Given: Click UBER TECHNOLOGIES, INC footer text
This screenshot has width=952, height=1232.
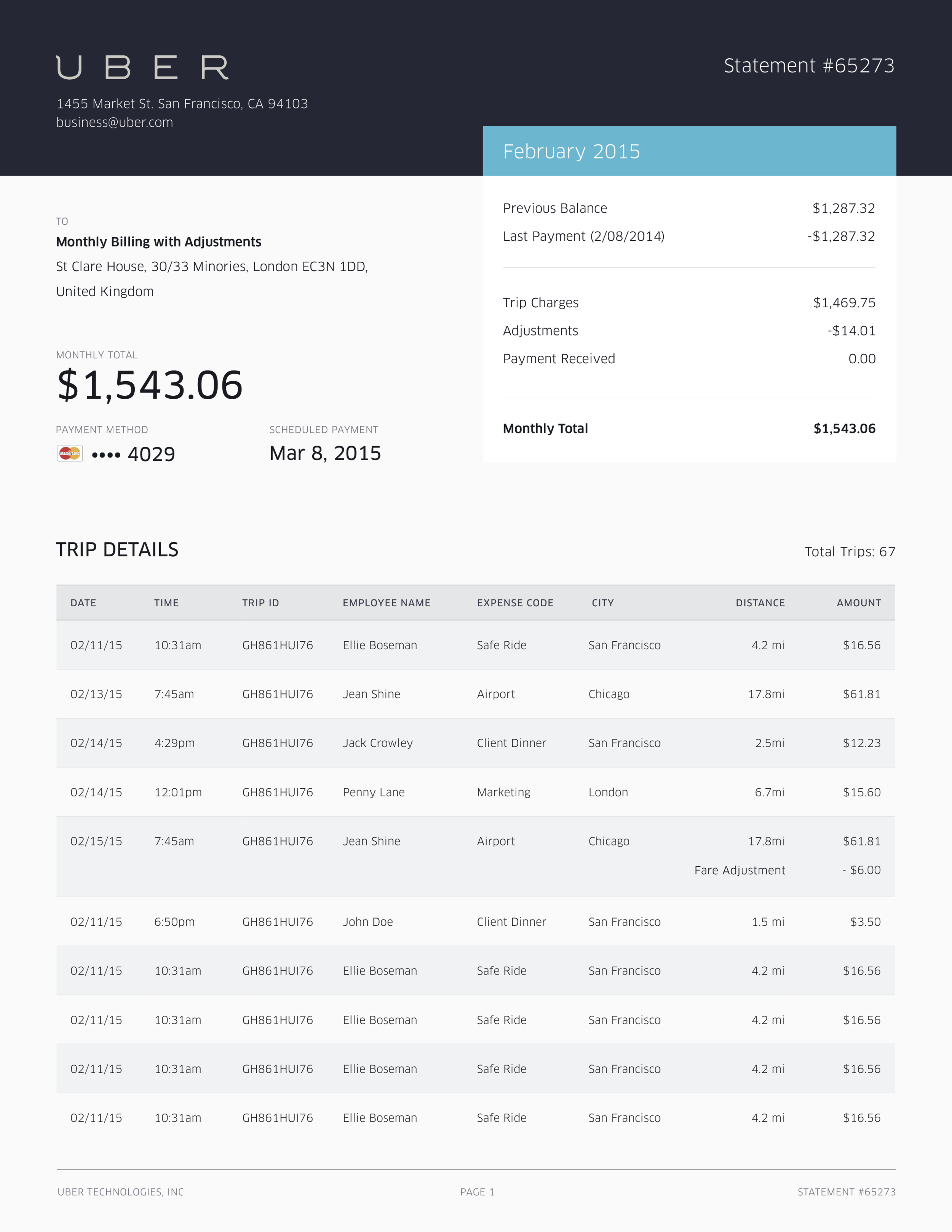Looking at the screenshot, I should point(121,1192).
